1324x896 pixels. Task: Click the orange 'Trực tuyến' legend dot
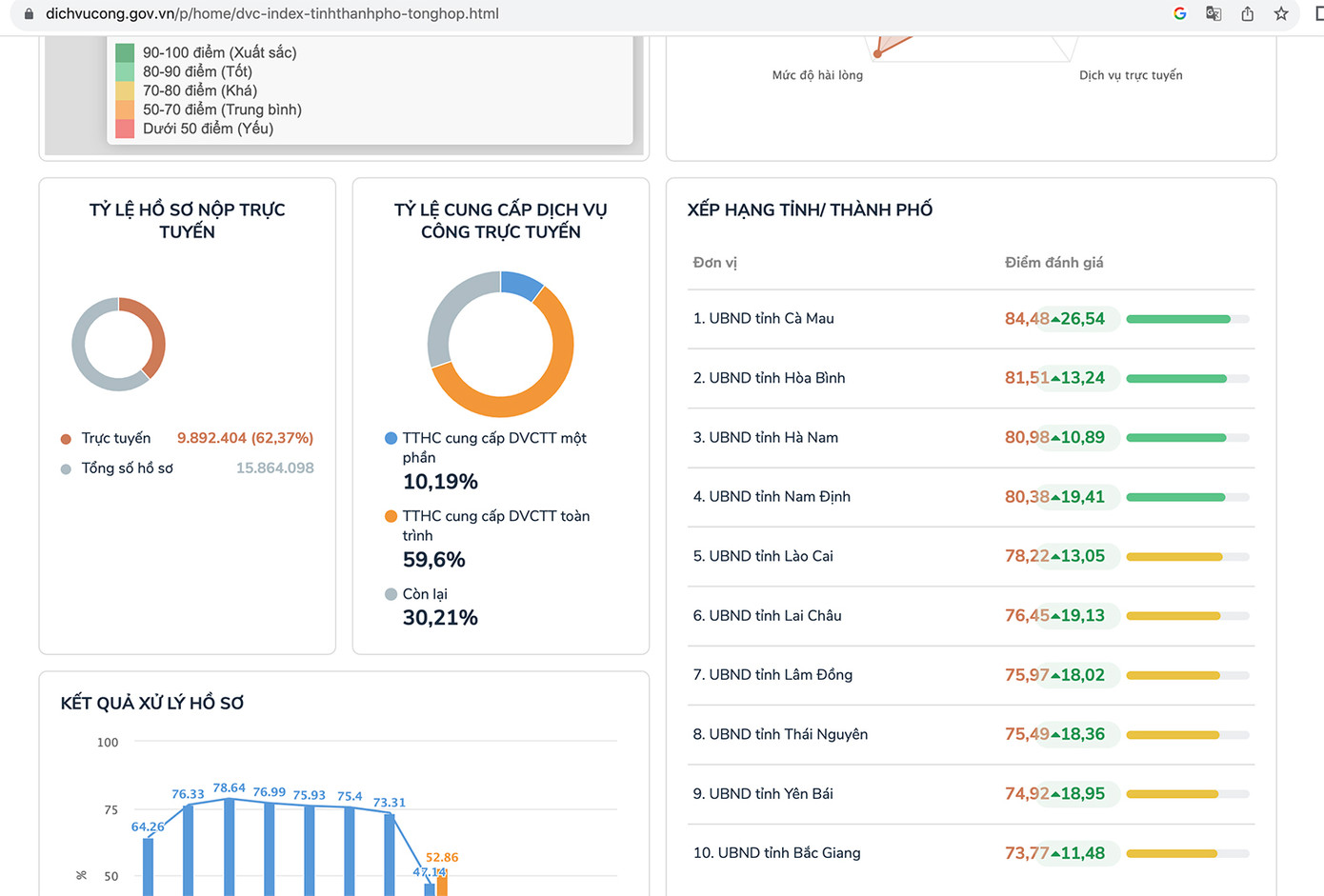pos(66,439)
